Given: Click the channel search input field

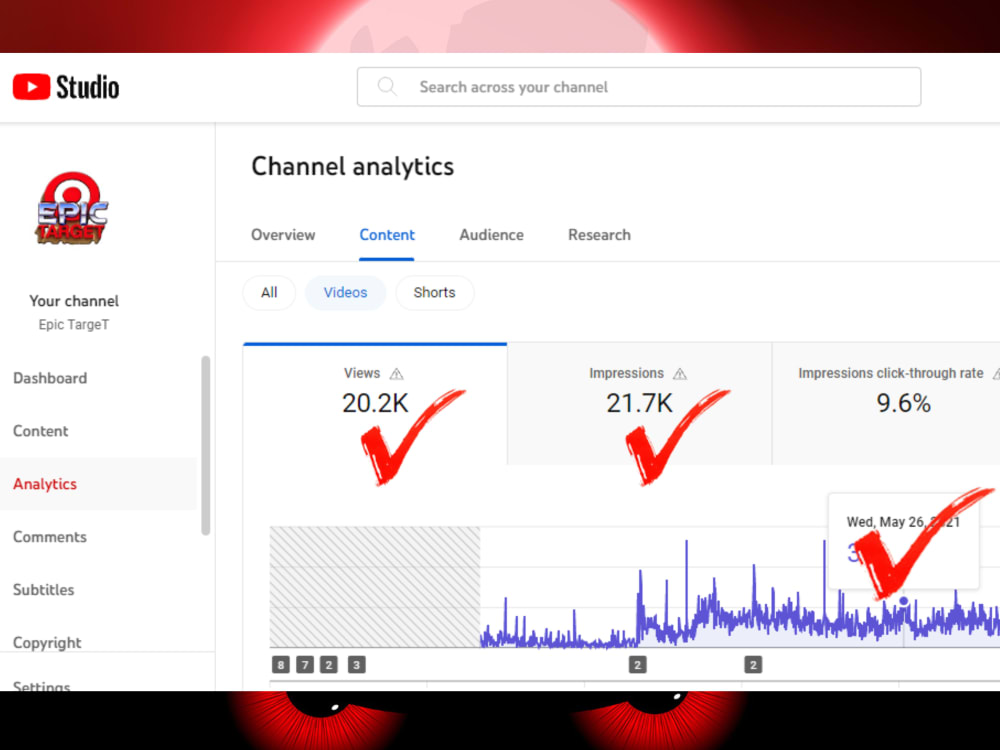Looking at the screenshot, I should tap(639, 87).
